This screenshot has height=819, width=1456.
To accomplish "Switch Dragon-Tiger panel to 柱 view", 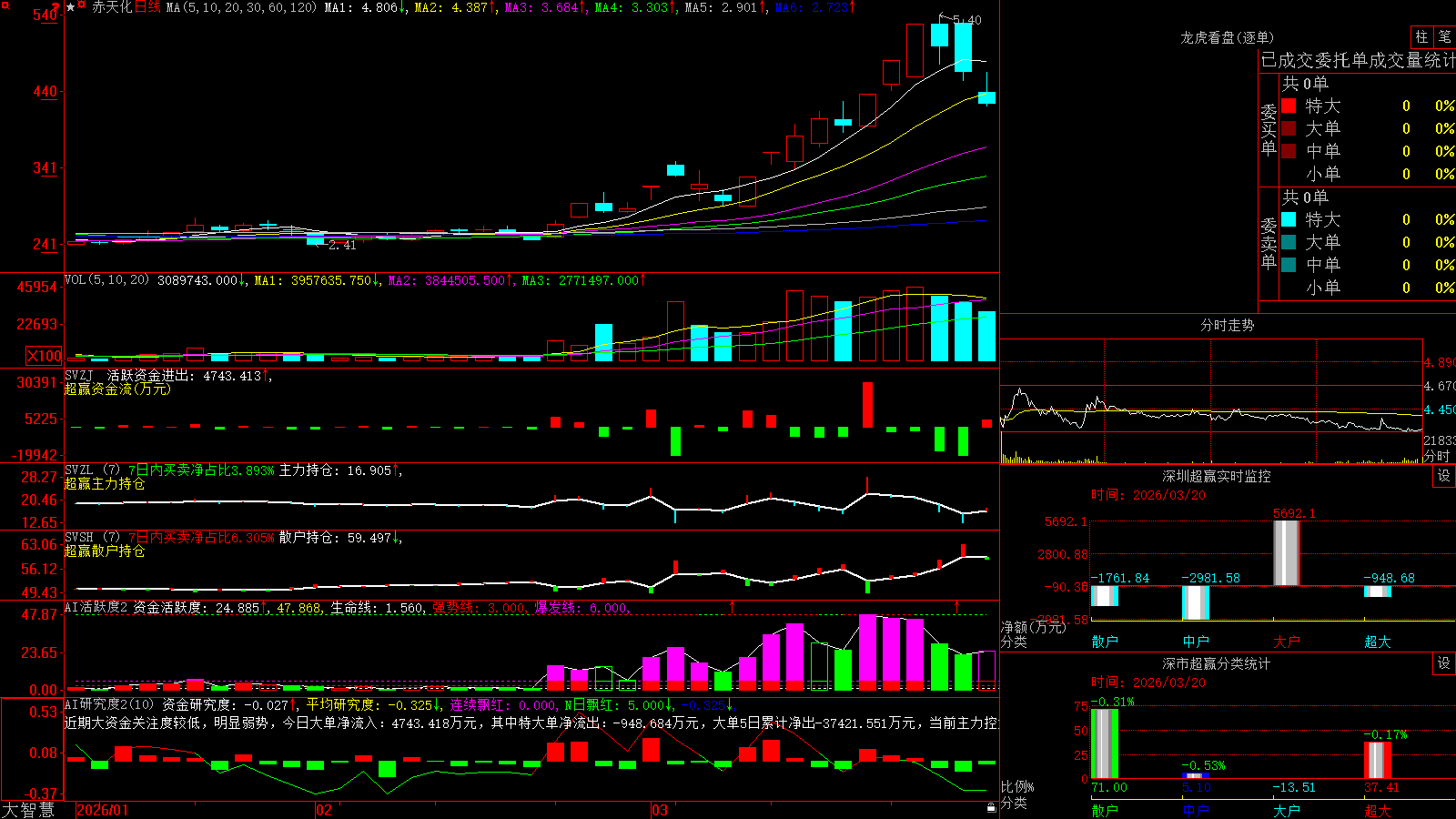I will pyautogui.click(x=1421, y=37).
